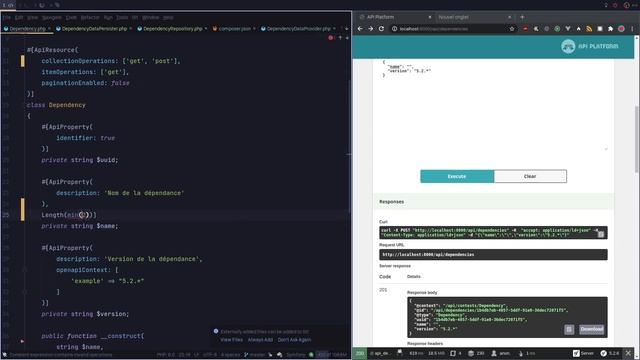Viewport: 640px width, 360px height.
Task: Close the API Platform browser tab
Action: pyautogui.click(x=430, y=17)
